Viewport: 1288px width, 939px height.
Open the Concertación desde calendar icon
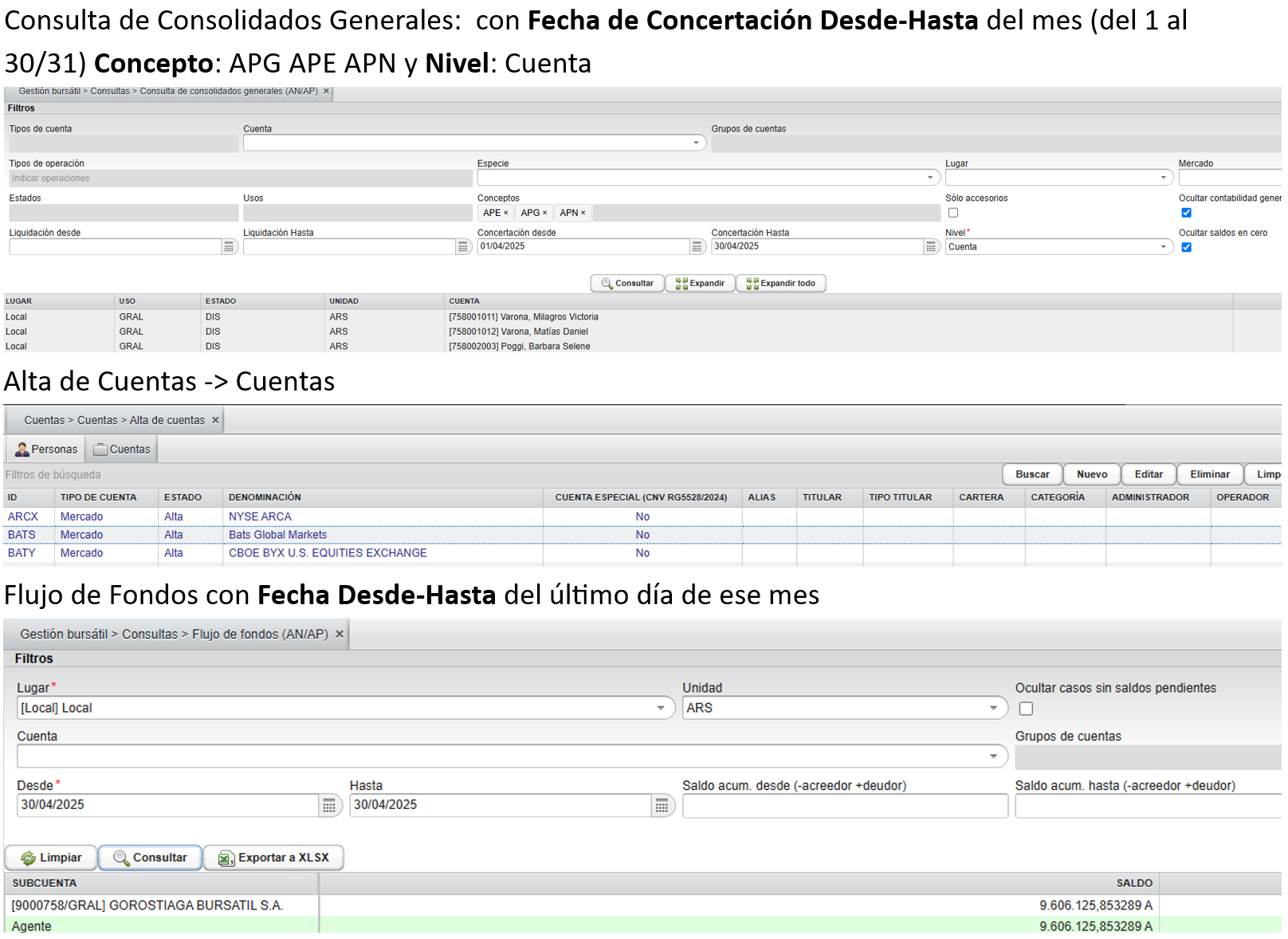click(x=697, y=248)
